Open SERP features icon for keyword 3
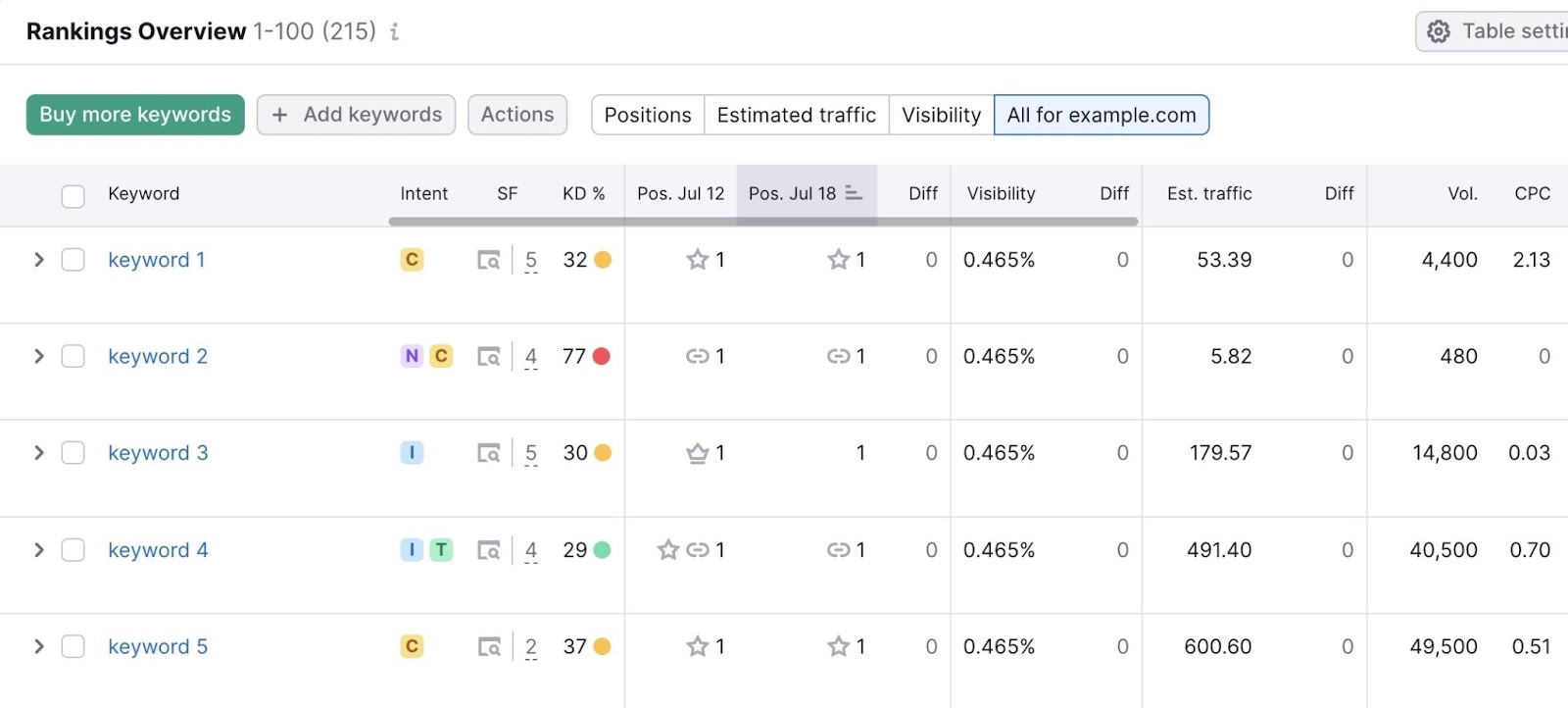This screenshot has height=708, width=1568. [x=488, y=453]
